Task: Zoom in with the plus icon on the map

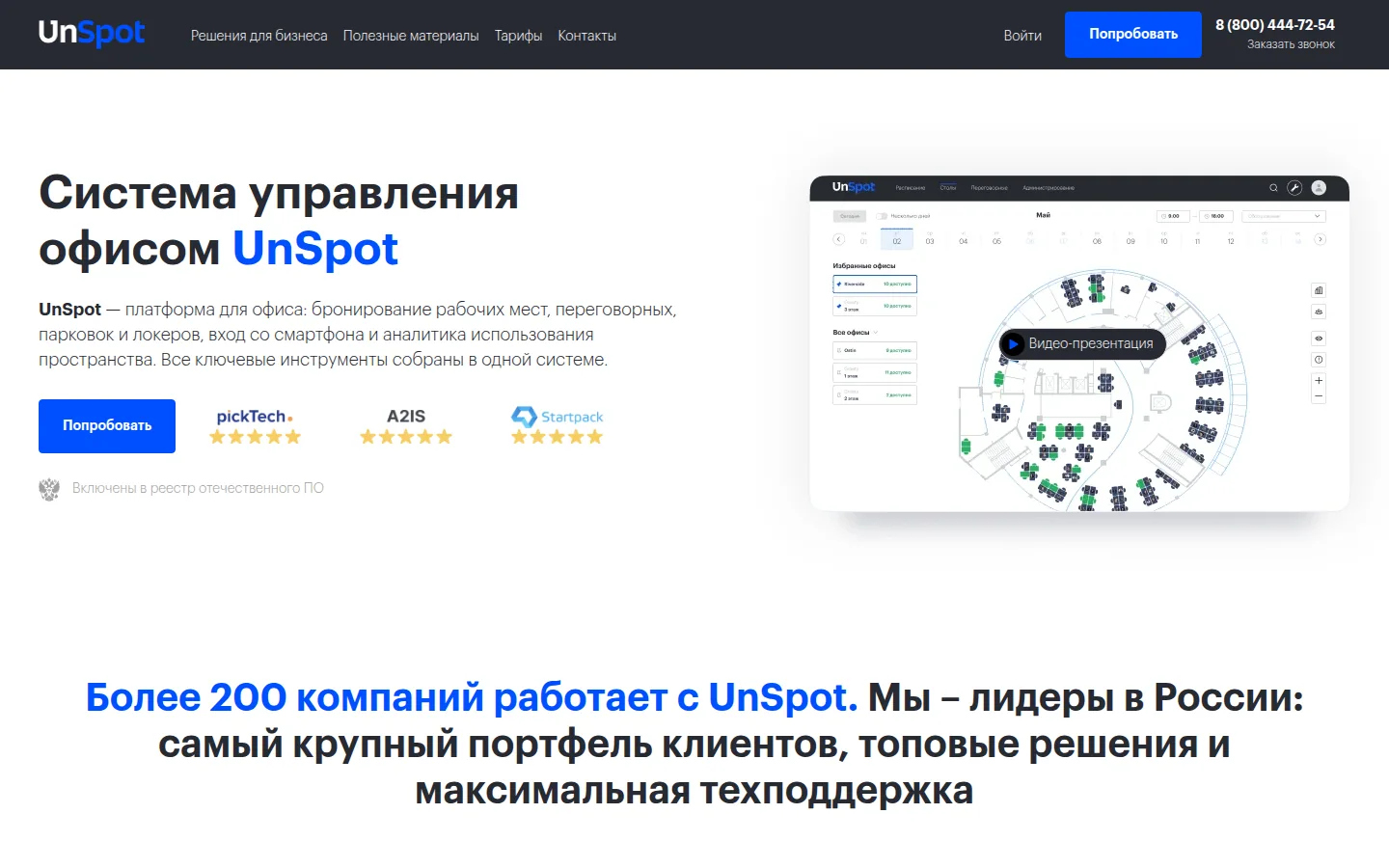Action: coord(1319,381)
